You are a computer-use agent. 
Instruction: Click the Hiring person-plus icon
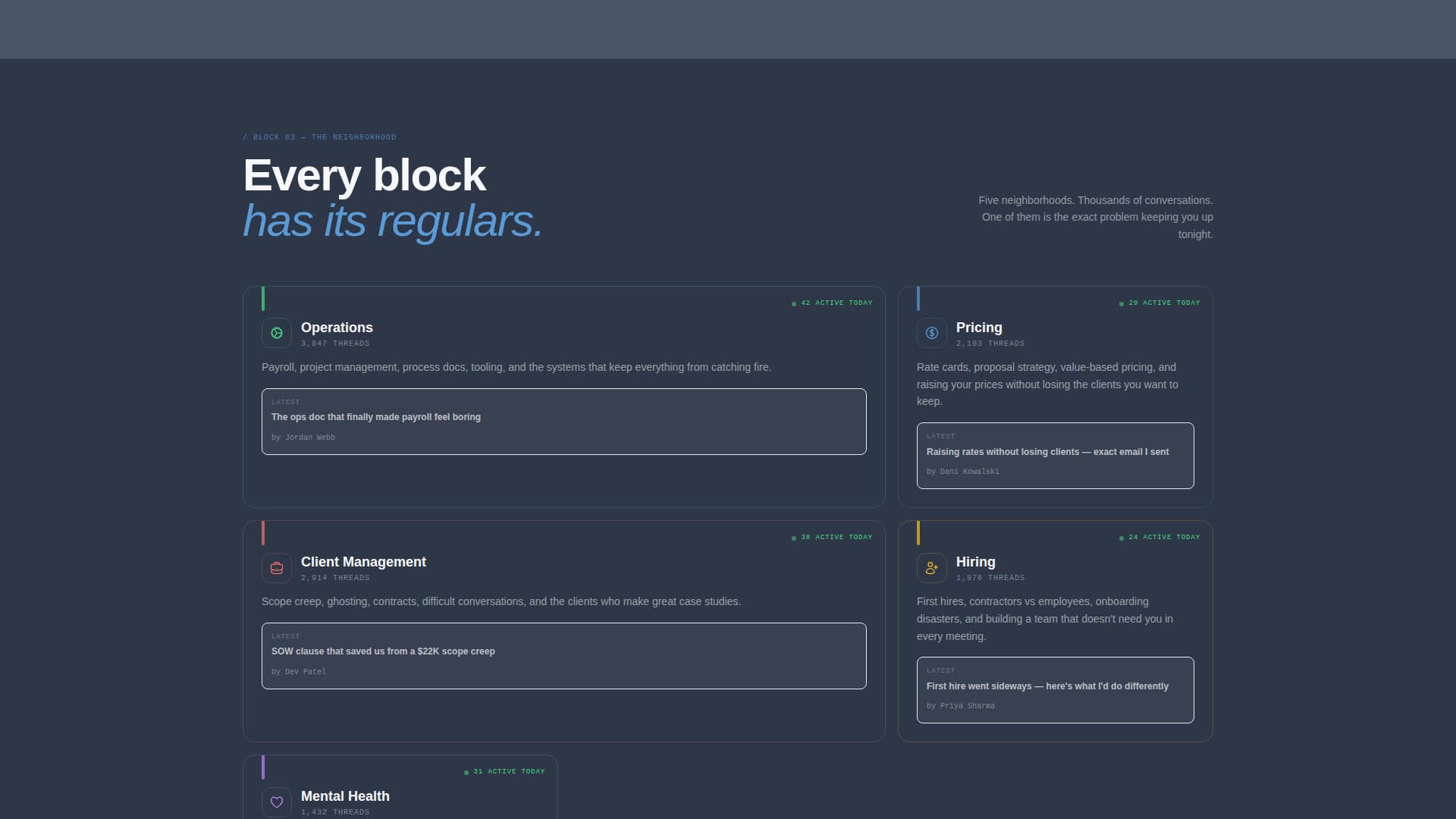click(x=931, y=567)
